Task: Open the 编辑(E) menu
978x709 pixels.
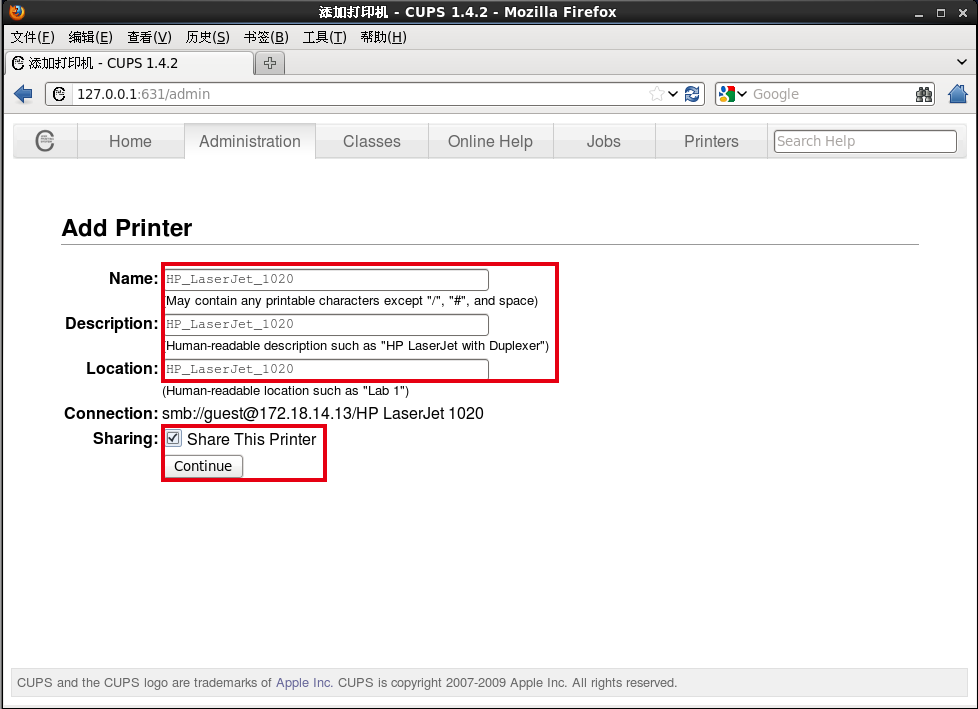Action: (x=90, y=37)
